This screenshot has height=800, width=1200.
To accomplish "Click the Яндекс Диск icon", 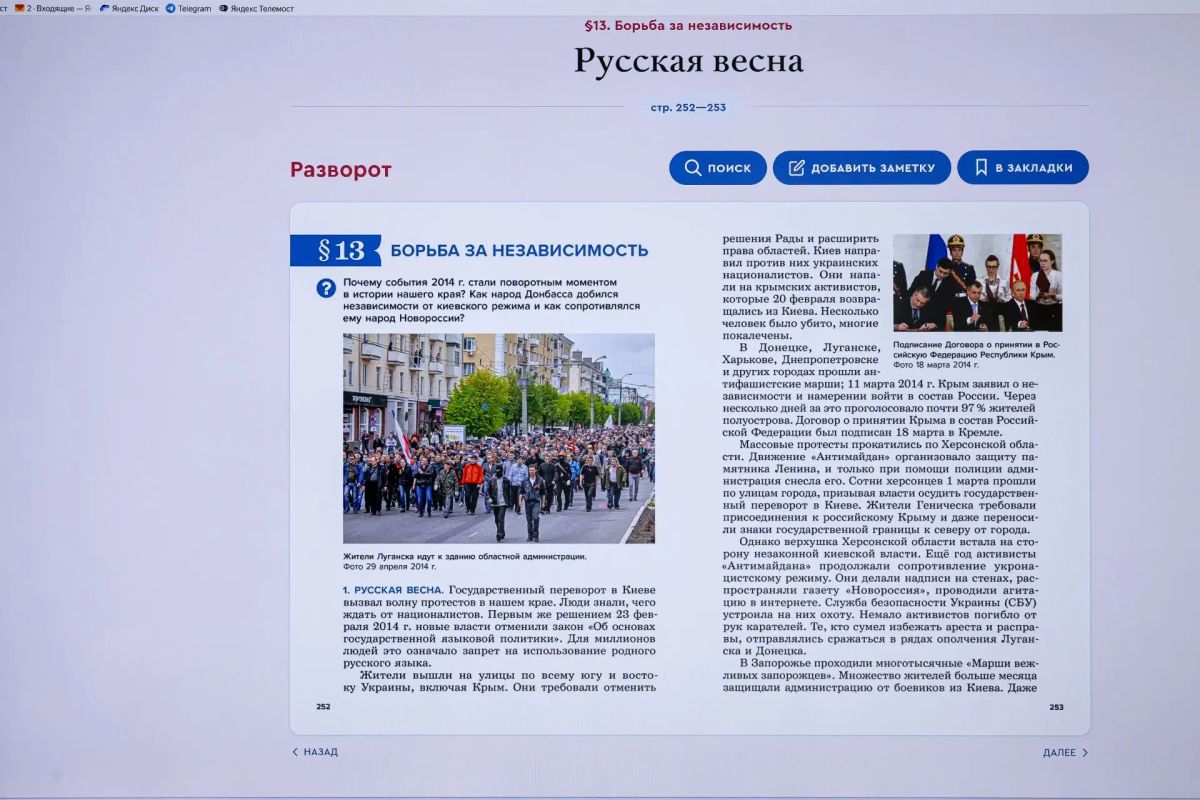I will [105, 8].
